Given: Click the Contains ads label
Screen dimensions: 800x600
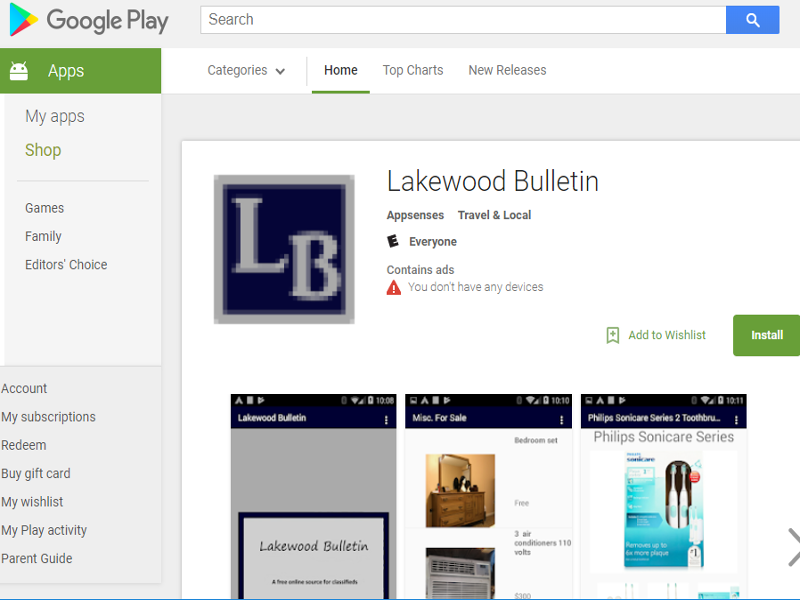Looking at the screenshot, I should click(x=420, y=270).
